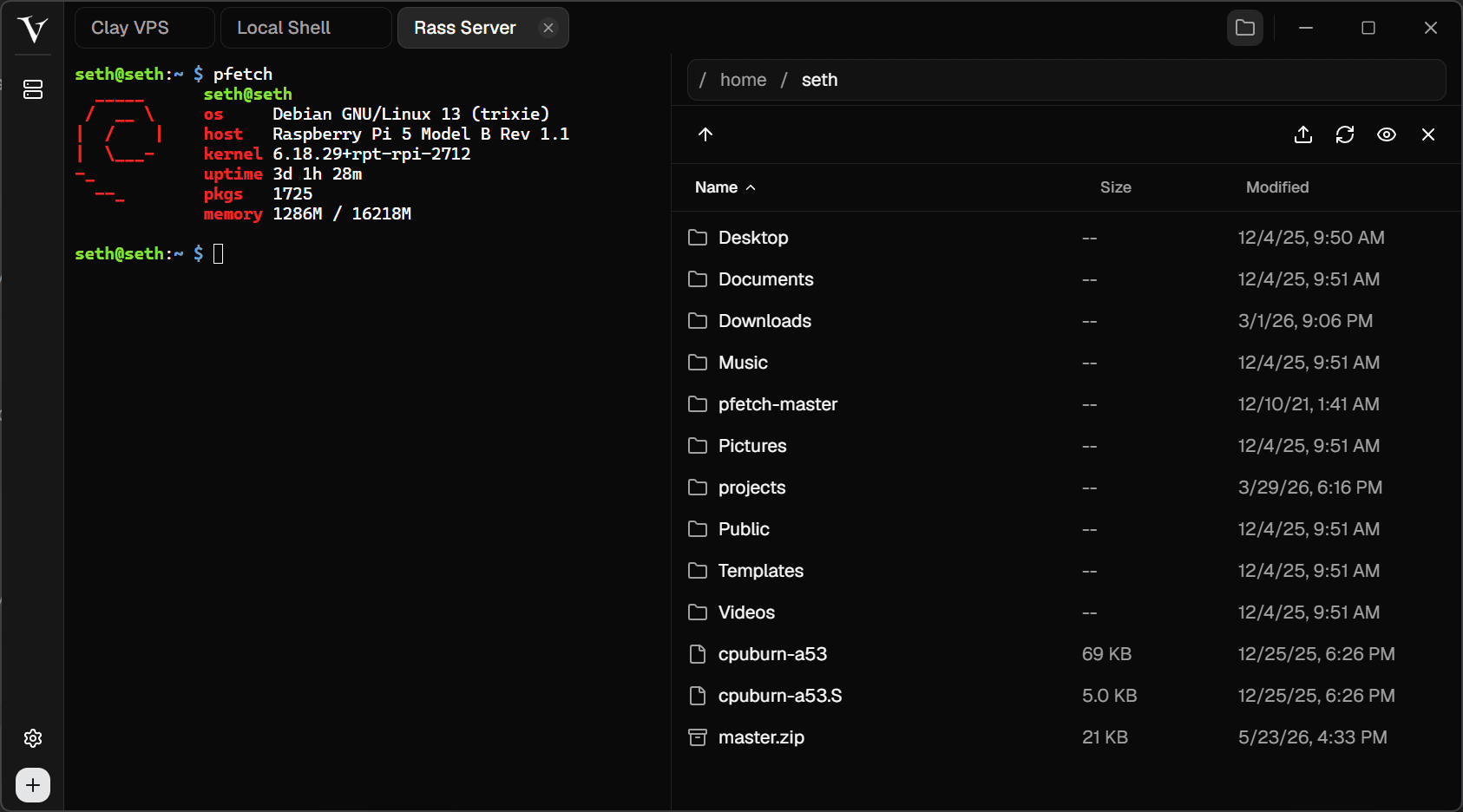
Task: Click the pfetch command text in terminal
Action: point(243,74)
